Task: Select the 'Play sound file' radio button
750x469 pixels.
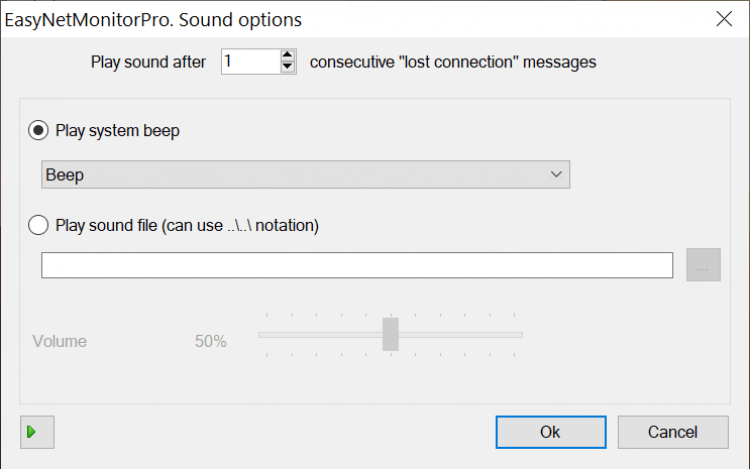Action: point(40,225)
